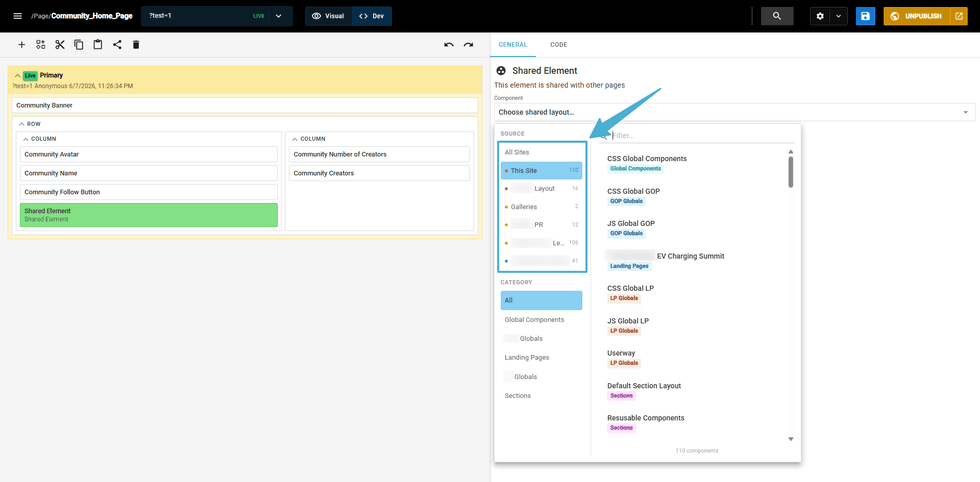This screenshot has width=980, height=482.
Task: Collapse the COLUMN with Community Creators
Action: tap(295, 139)
